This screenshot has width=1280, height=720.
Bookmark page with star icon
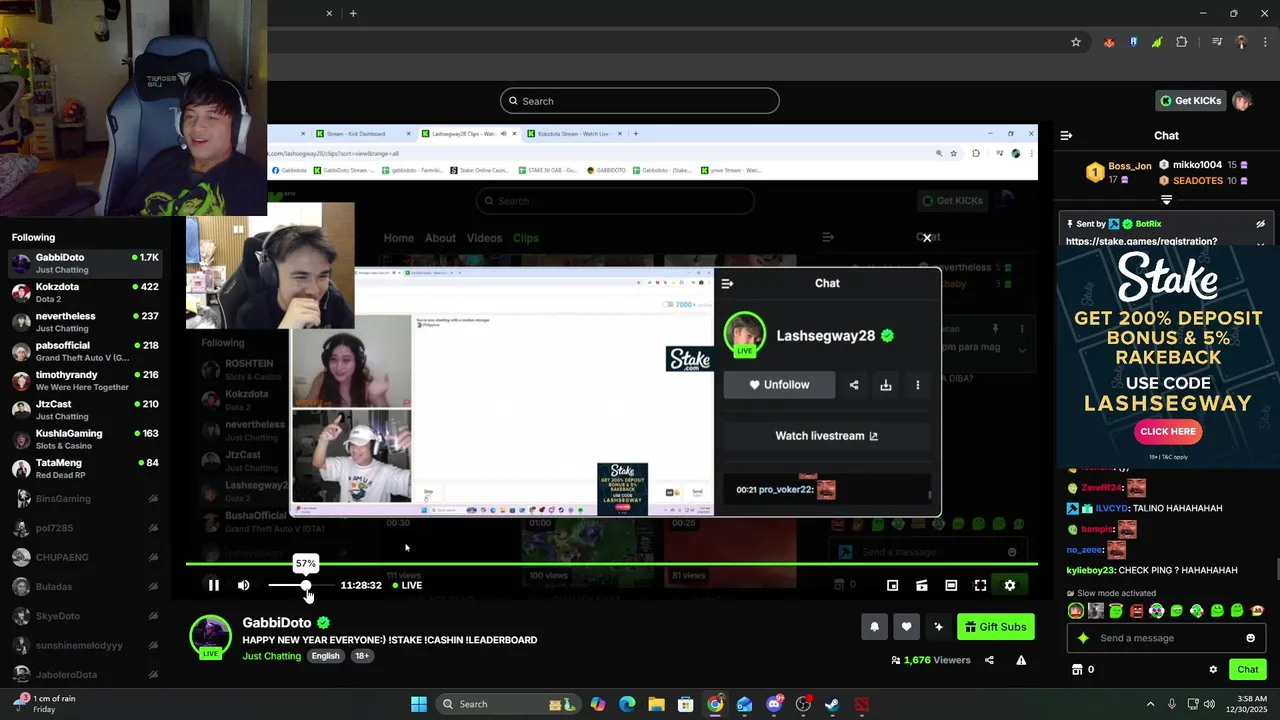click(1076, 42)
